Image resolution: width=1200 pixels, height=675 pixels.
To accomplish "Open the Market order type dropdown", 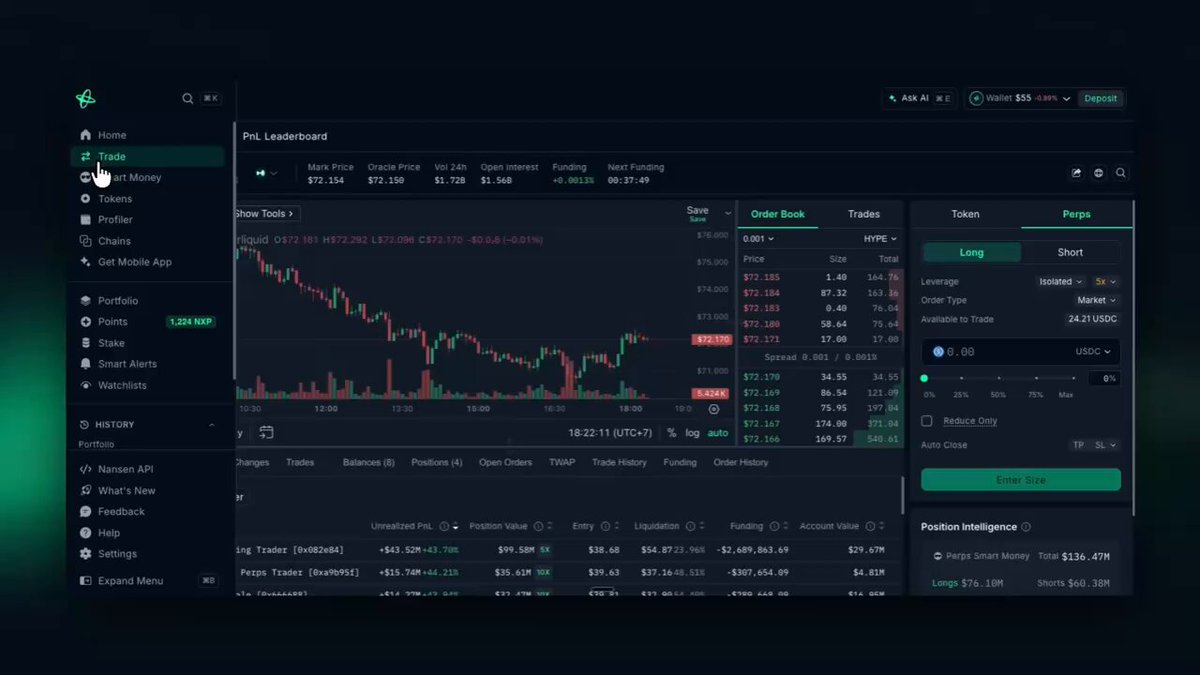I will (1097, 300).
